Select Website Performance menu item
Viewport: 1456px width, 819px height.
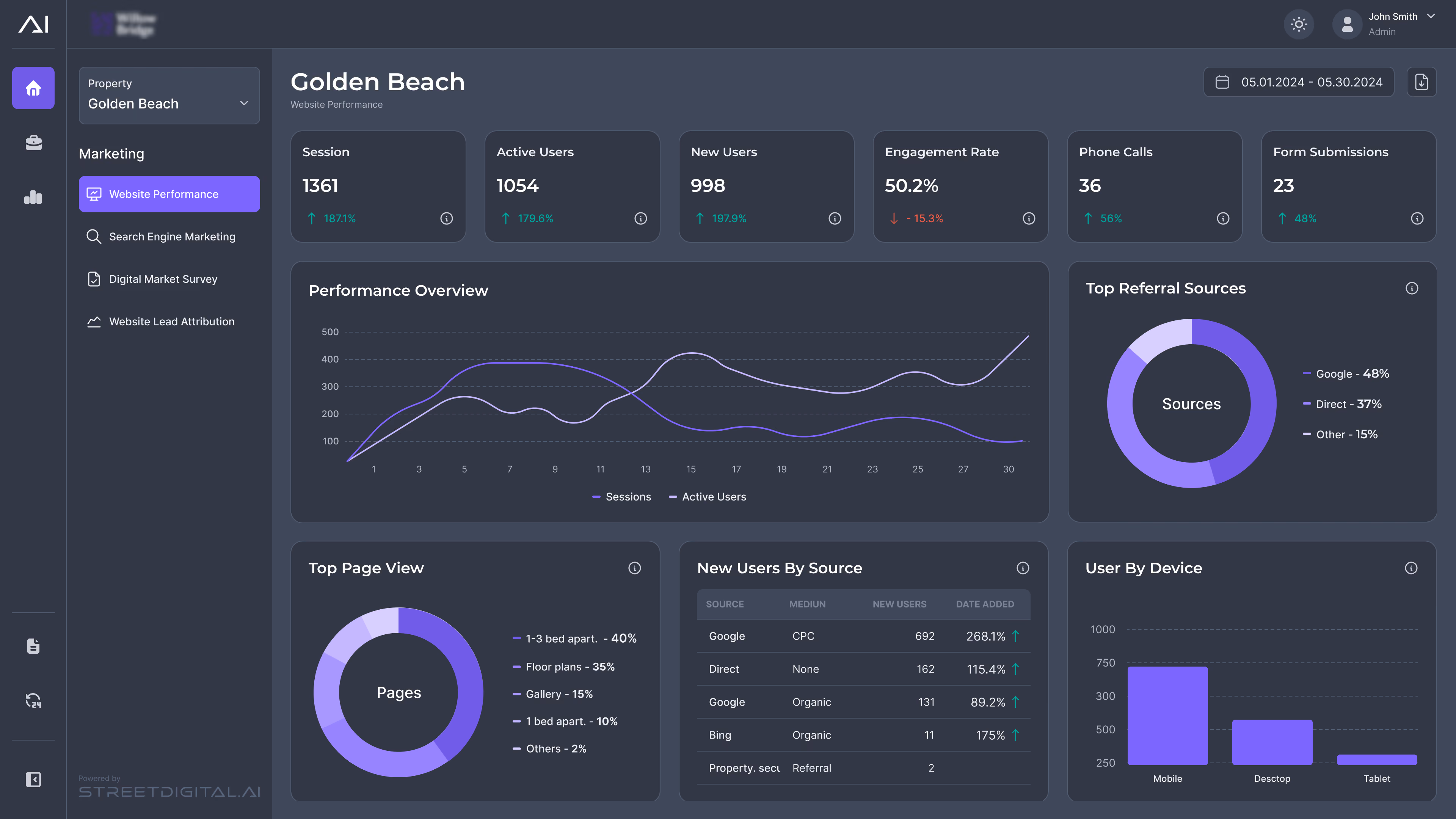coord(169,194)
